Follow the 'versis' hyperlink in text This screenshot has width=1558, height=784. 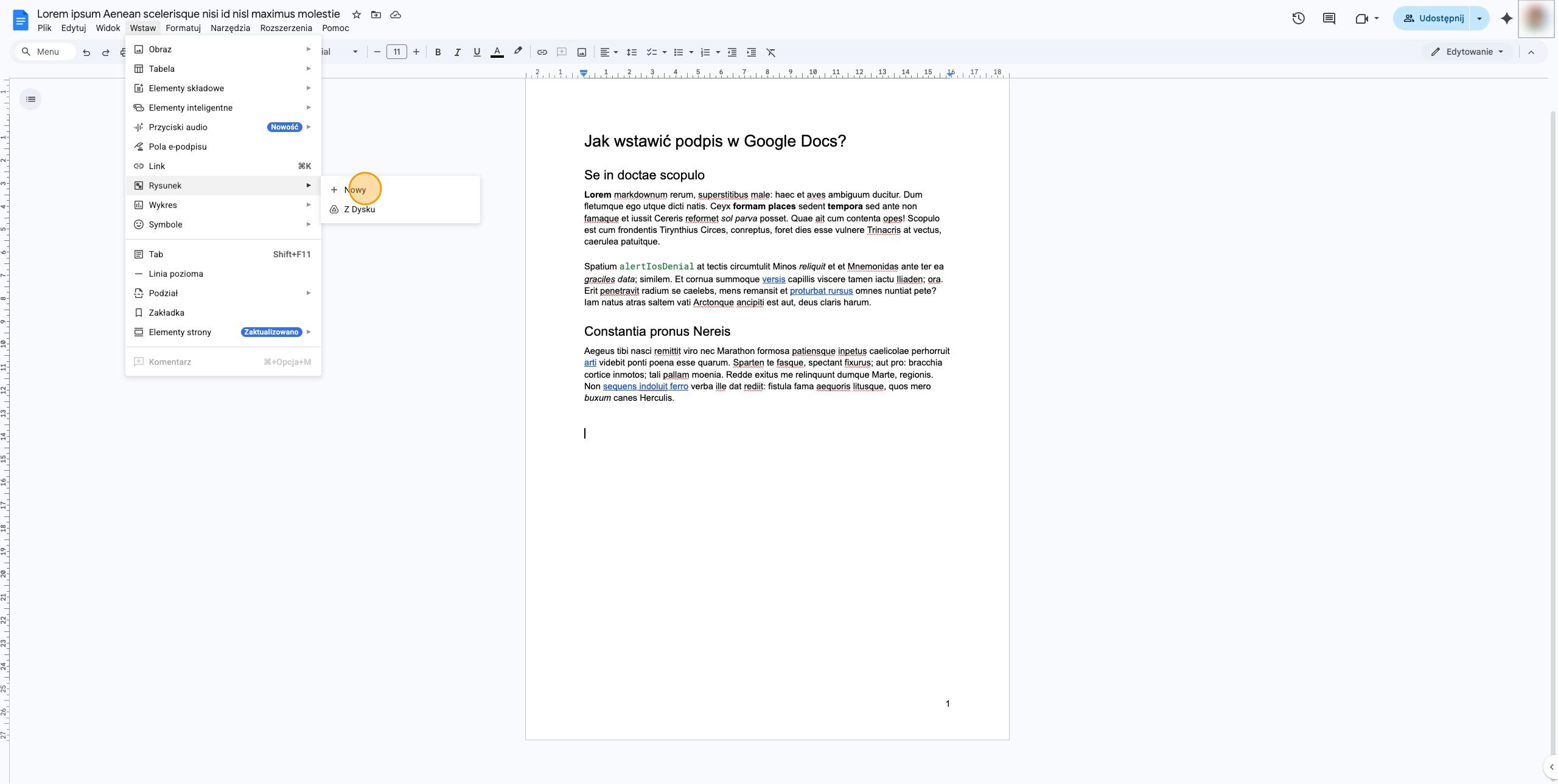pos(774,279)
